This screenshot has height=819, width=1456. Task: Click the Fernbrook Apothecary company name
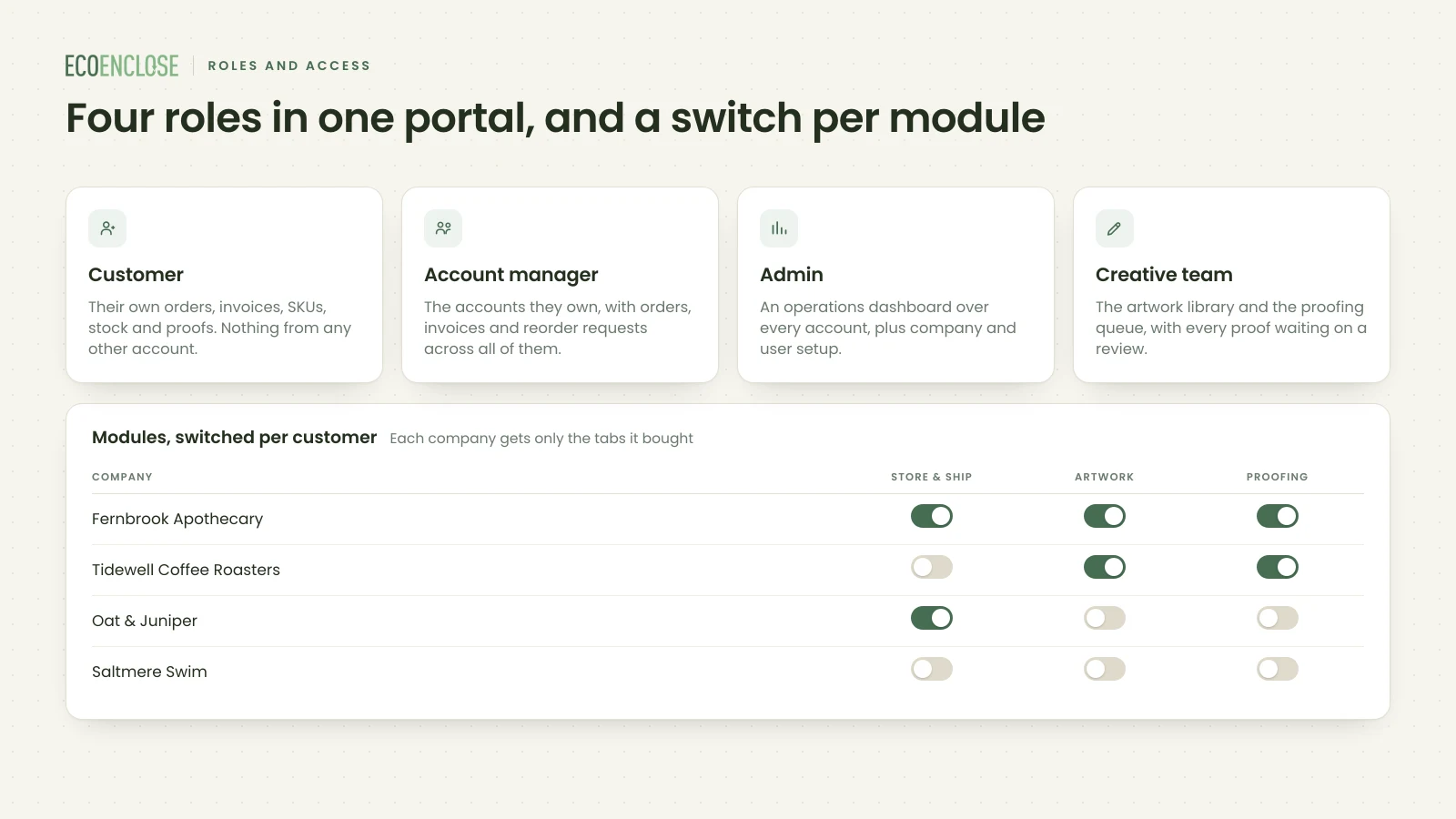click(x=177, y=519)
